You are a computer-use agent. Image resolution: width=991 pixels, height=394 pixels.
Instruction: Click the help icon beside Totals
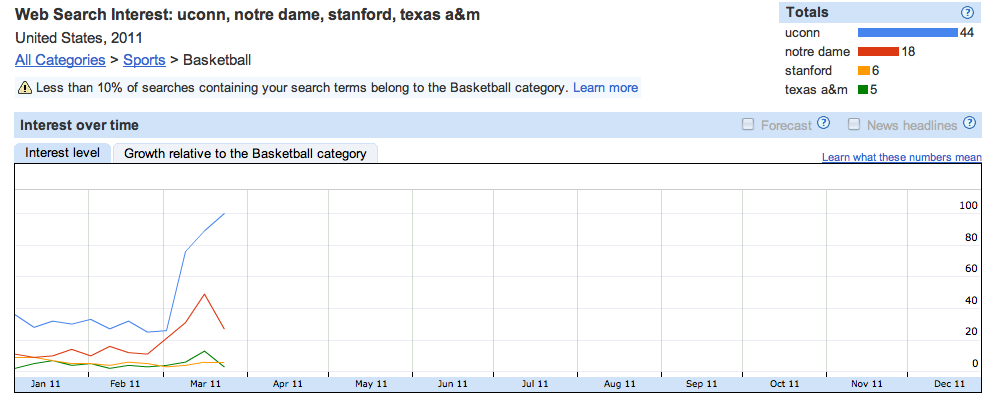(x=966, y=13)
